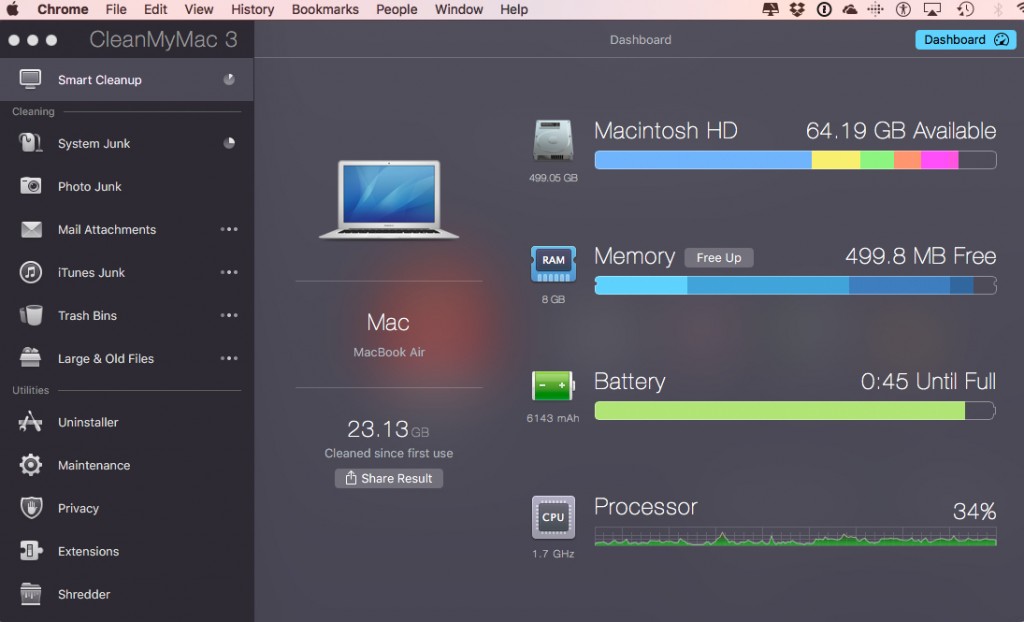Open the View menu

click(199, 9)
